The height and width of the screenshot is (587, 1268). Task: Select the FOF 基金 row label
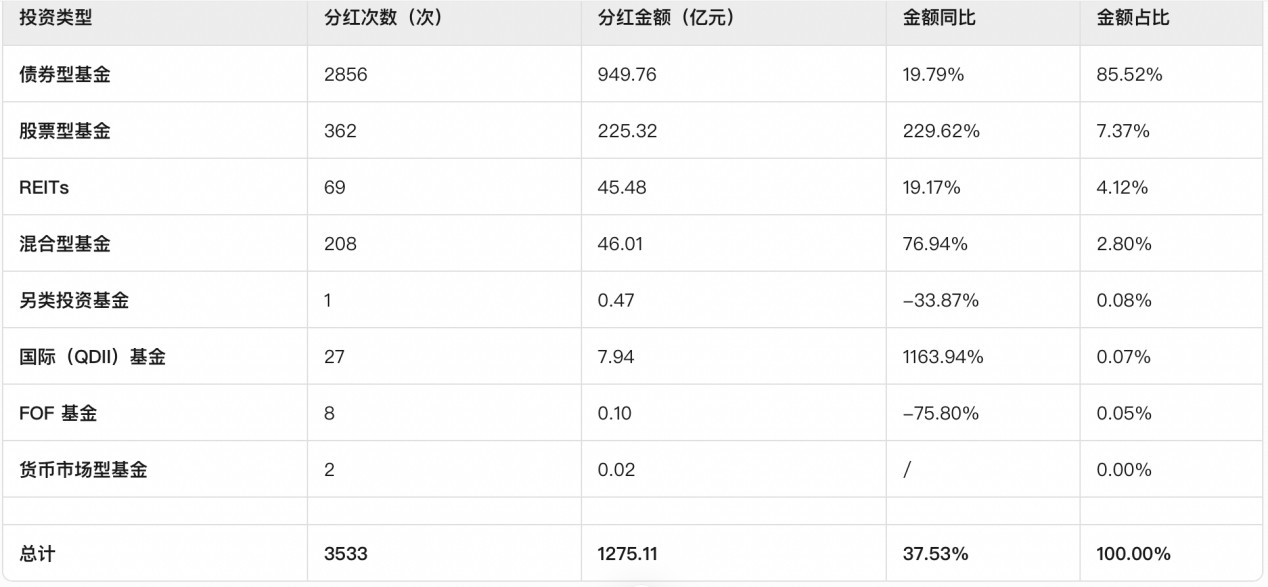[x=58, y=413]
